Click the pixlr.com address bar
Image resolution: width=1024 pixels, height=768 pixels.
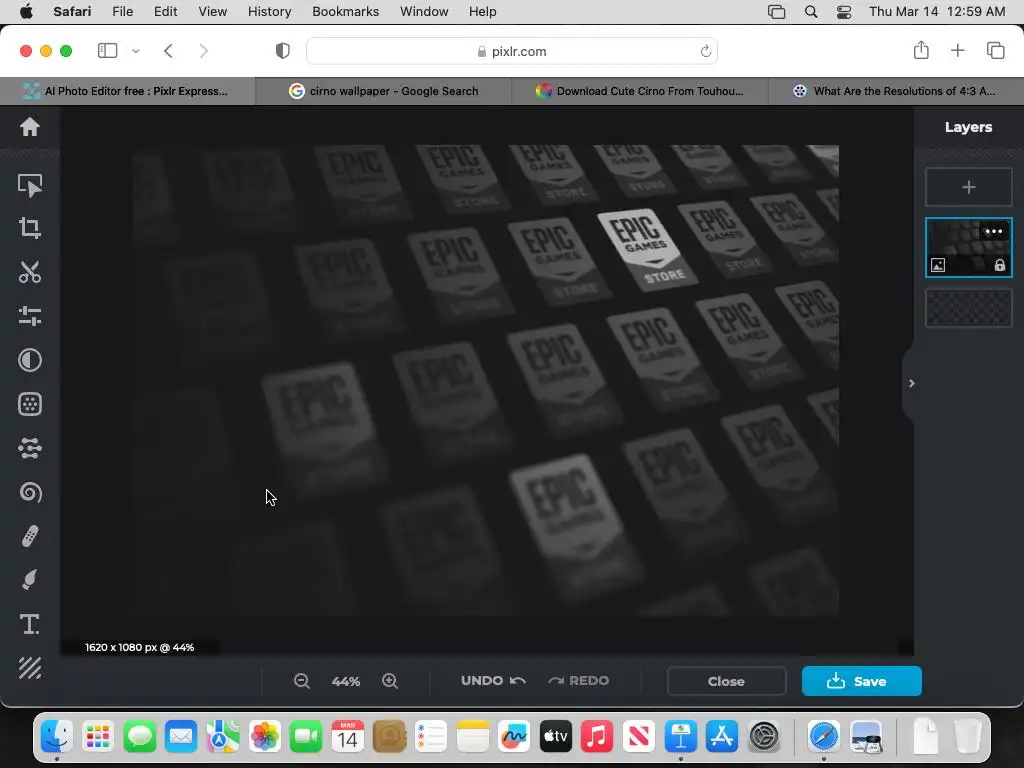[512, 51]
